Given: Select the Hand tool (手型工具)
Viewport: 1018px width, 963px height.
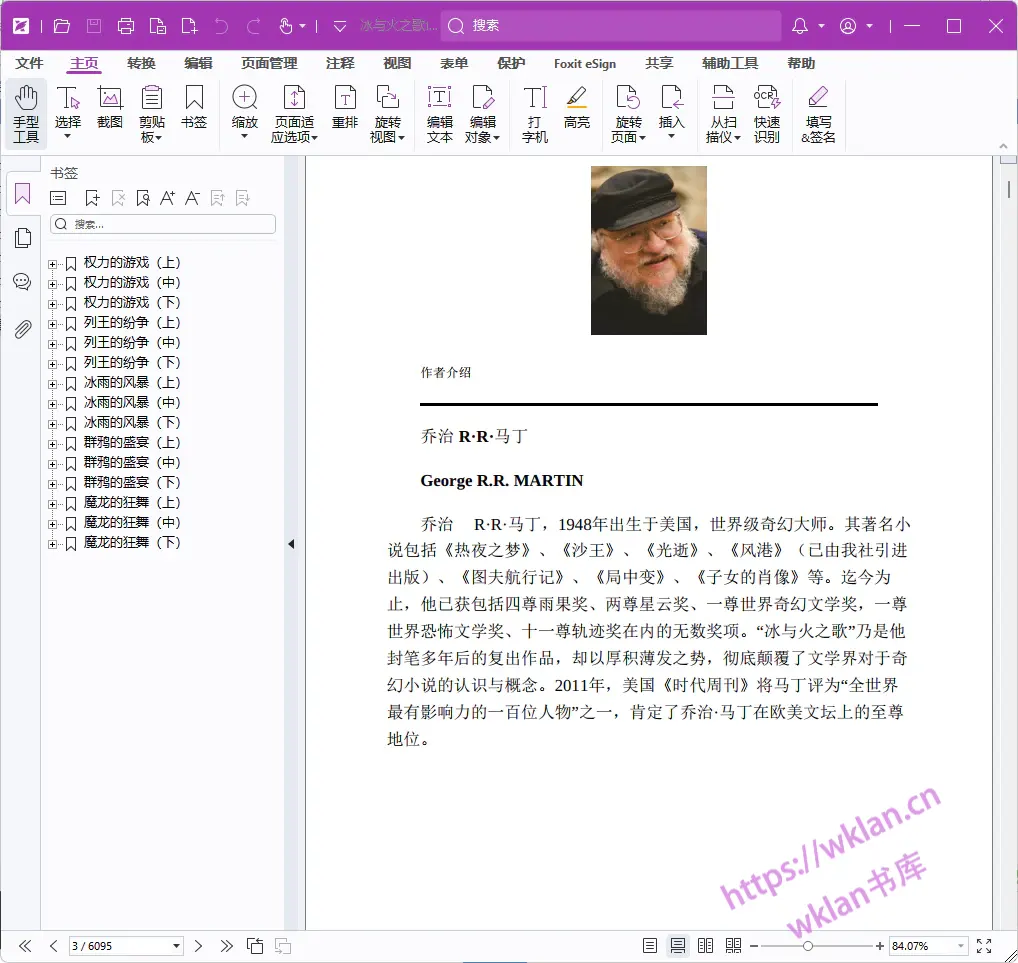Looking at the screenshot, I should 26,113.
